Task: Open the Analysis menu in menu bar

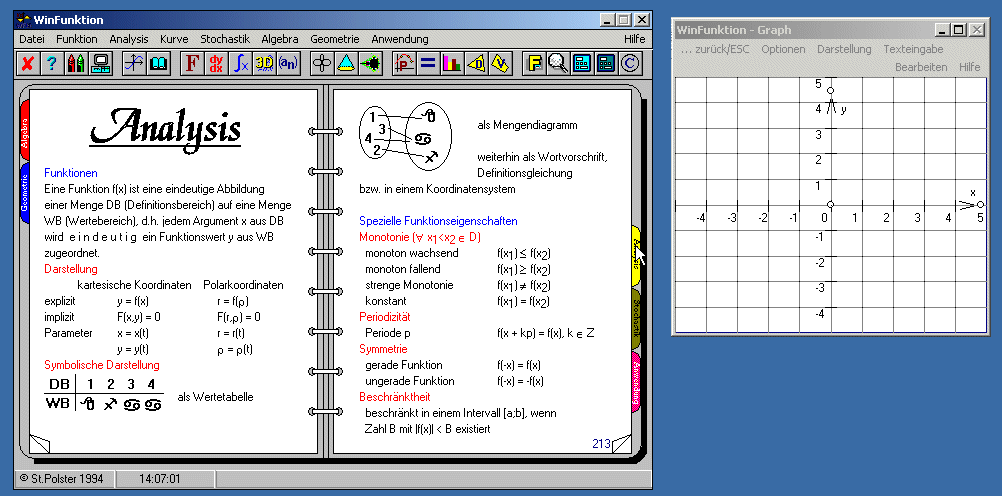Action: click(x=128, y=39)
